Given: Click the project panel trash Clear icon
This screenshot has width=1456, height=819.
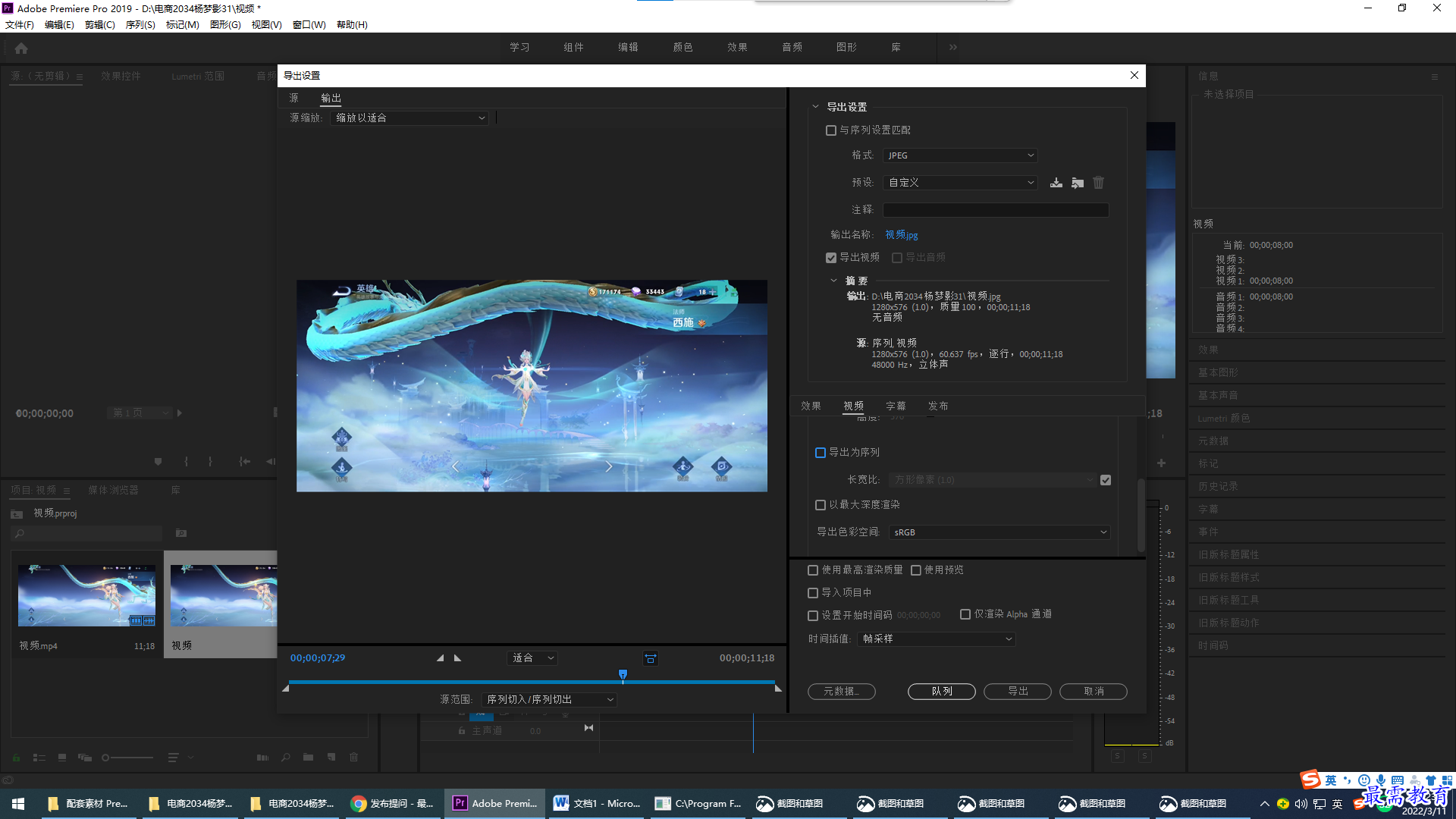Looking at the screenshot, I should [x=353, y=758].
